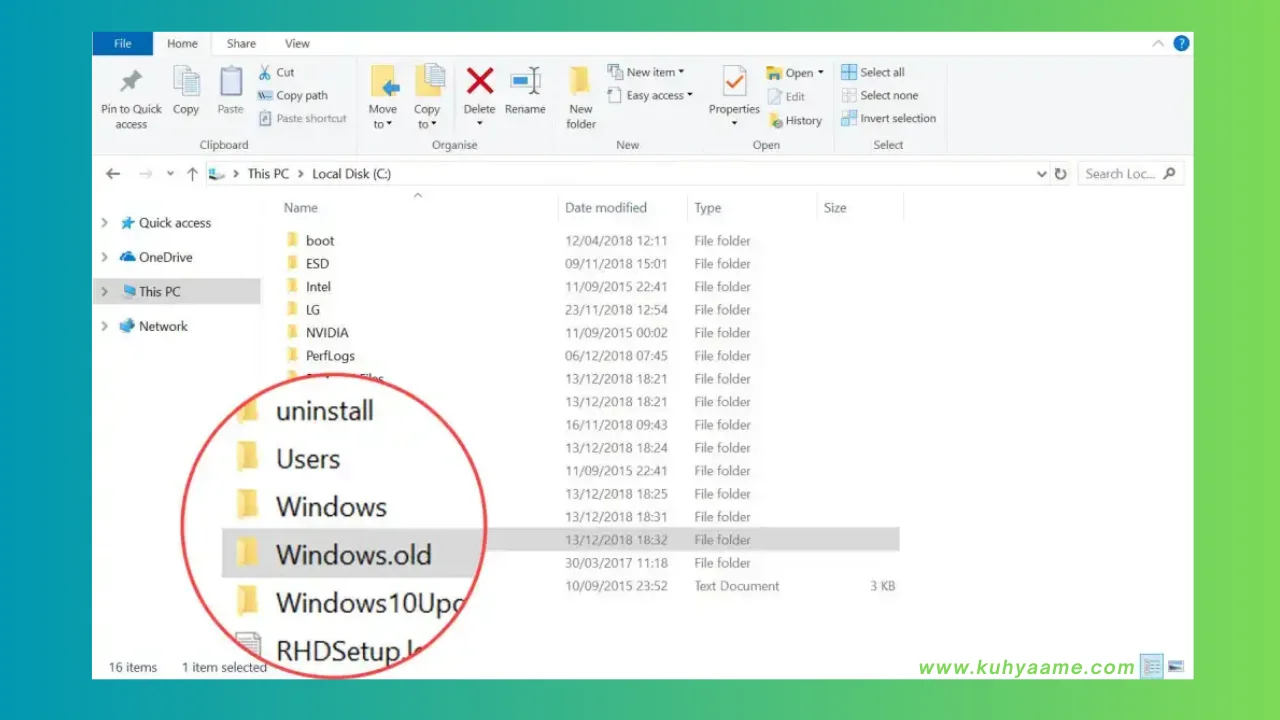
Task: Sort by the Name column header
Action: click(300, 208)
